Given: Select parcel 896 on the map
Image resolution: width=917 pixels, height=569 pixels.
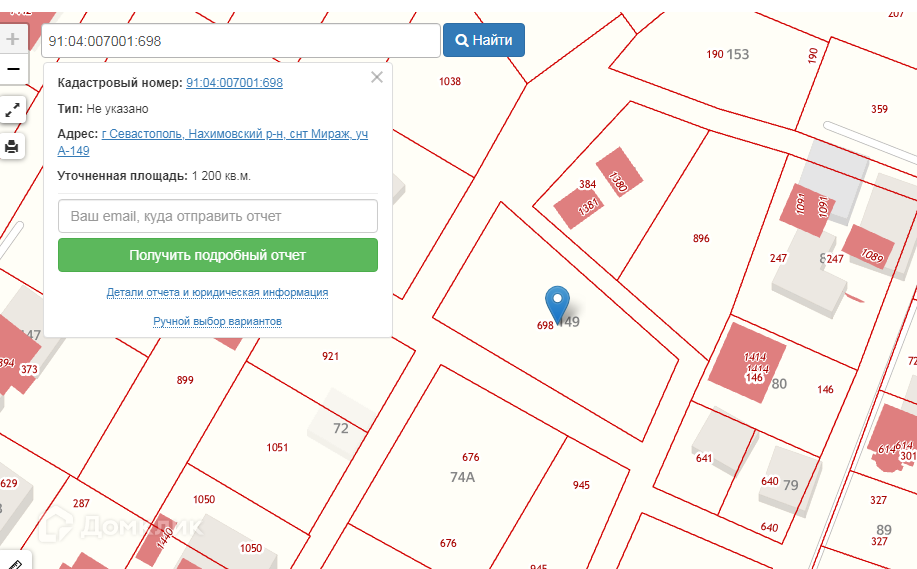Looking at the screenshot, I should (700, 238).
